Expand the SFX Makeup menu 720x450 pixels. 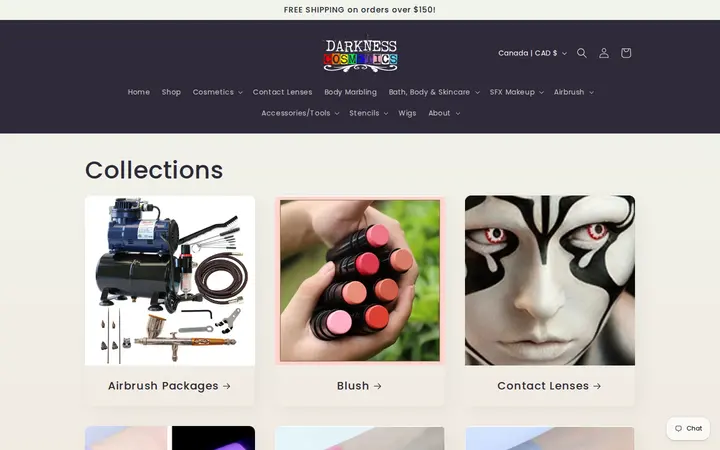[x=517, y=92]
